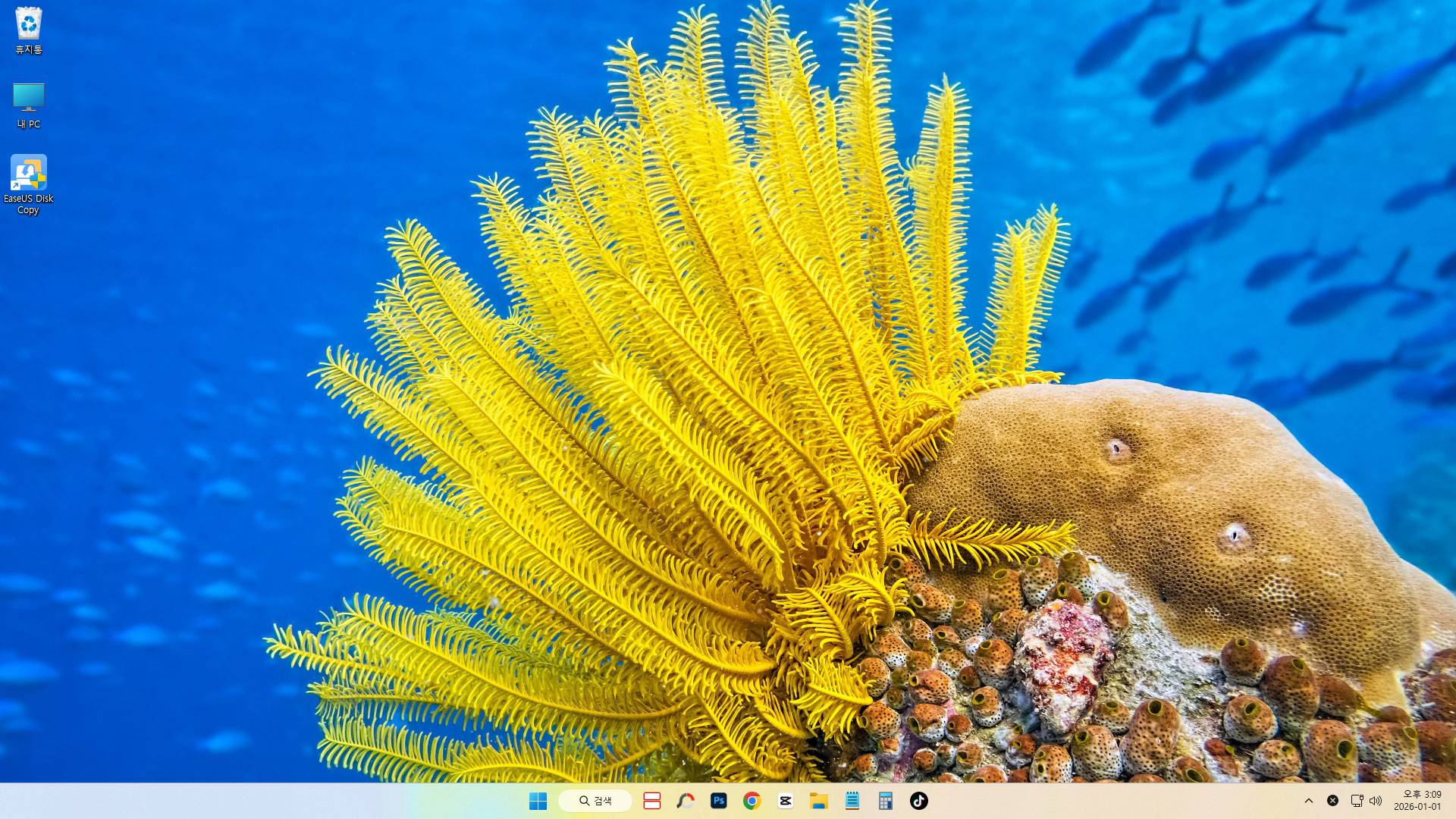Open network settings tray icon
Image resolution: width=1456 pixels, height=819 pixels.
tap(1357, 801)
